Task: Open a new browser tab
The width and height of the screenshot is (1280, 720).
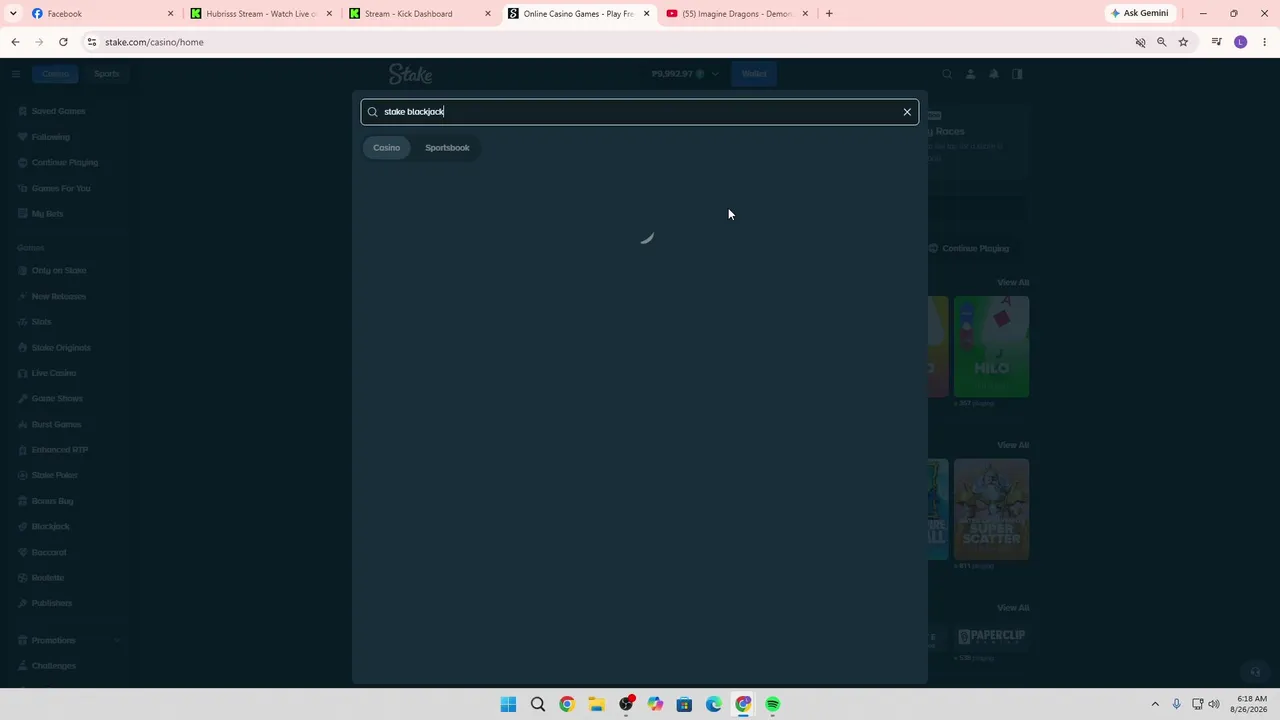Action: point(829,14)
